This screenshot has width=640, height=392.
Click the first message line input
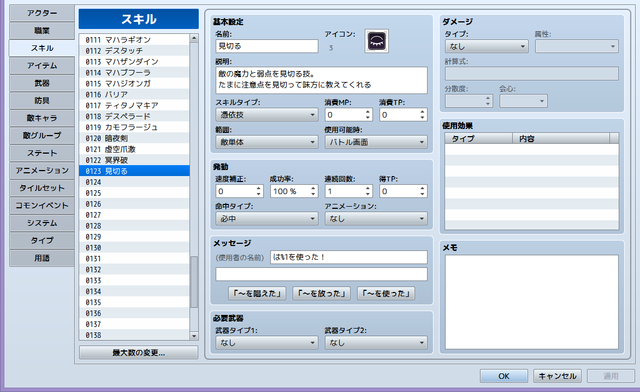point(349,257)
